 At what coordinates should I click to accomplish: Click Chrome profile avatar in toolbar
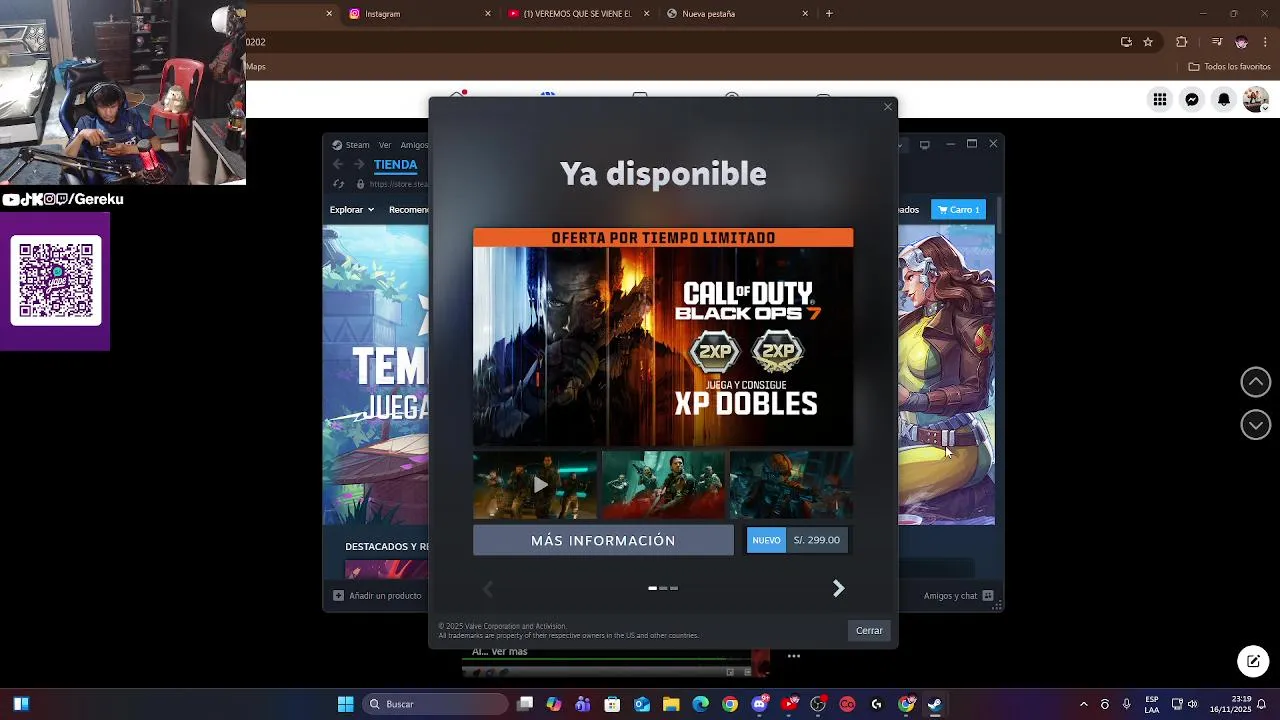click(1241, 42)
